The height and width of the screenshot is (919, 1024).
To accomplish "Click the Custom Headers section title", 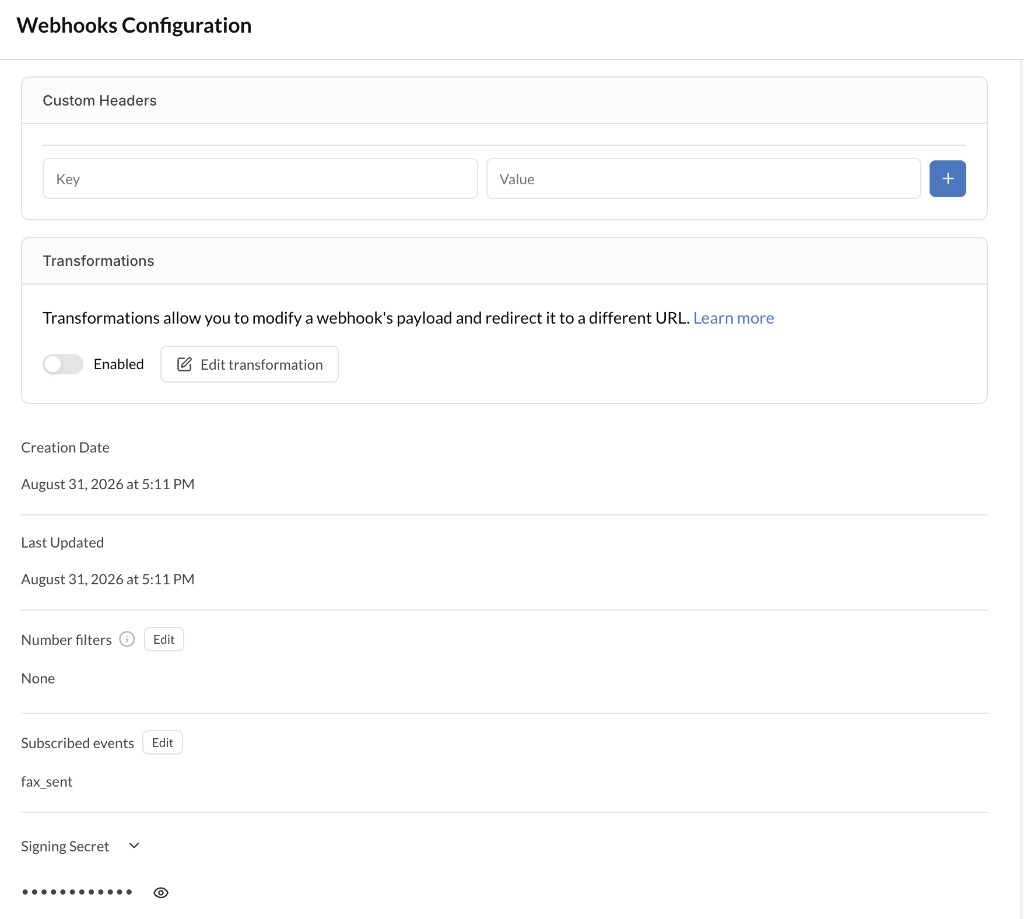I will [x=99, y=101].
